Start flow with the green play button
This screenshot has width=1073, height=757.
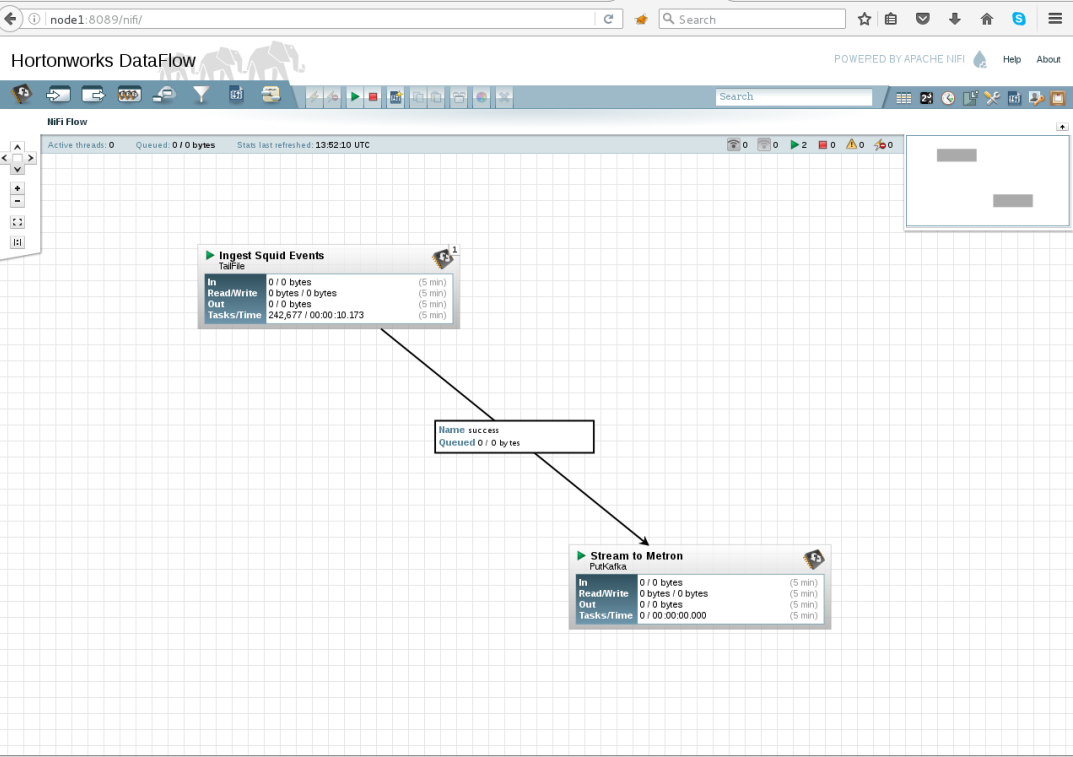[x=354, y=97]
